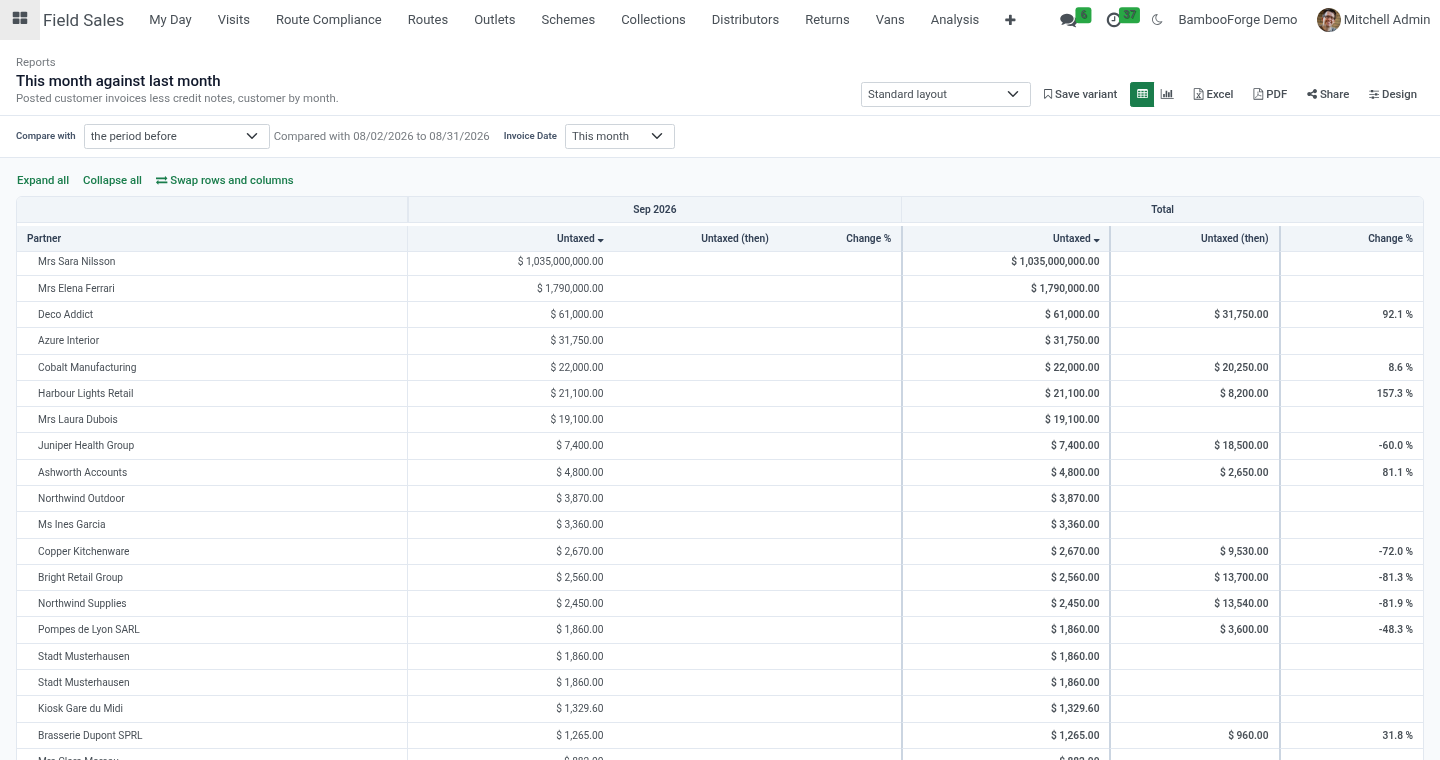The image size is (1440, 760).
Task: Swap rows and columns
Action: coord(225,180)
